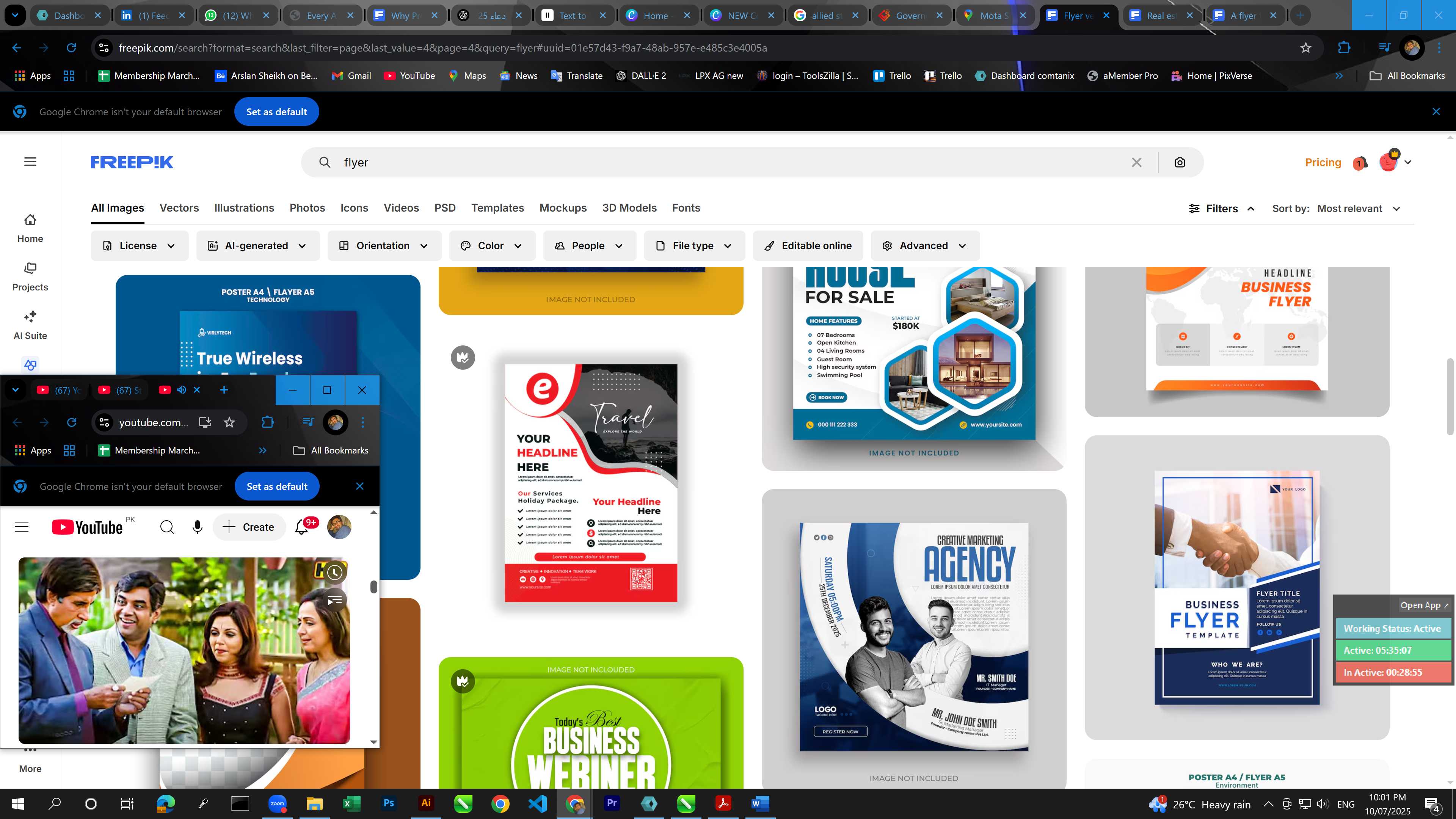This screenshot has height=819, width=1456.
Task: Click the premium crown on the travel flyer
Action: [x=463, y=357]
